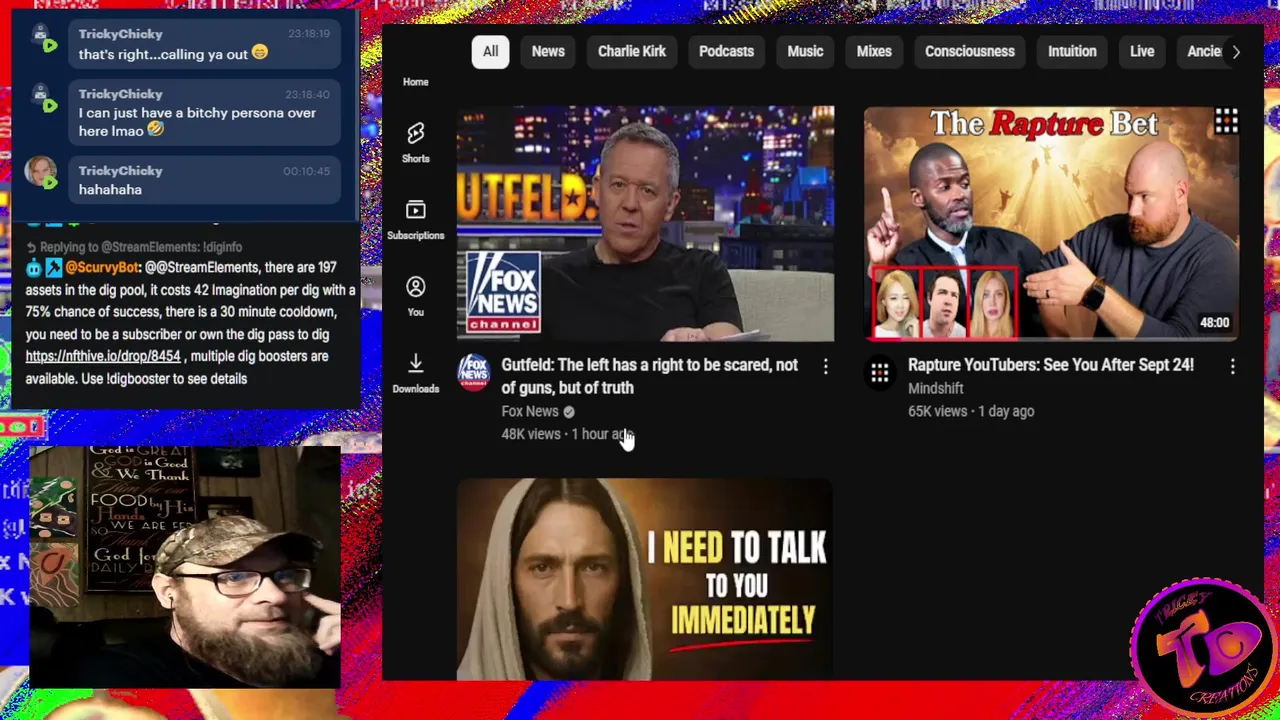Open Mindshift channel avatar icon
Screen dimensions: 1280x720
(x=880, y=373)
